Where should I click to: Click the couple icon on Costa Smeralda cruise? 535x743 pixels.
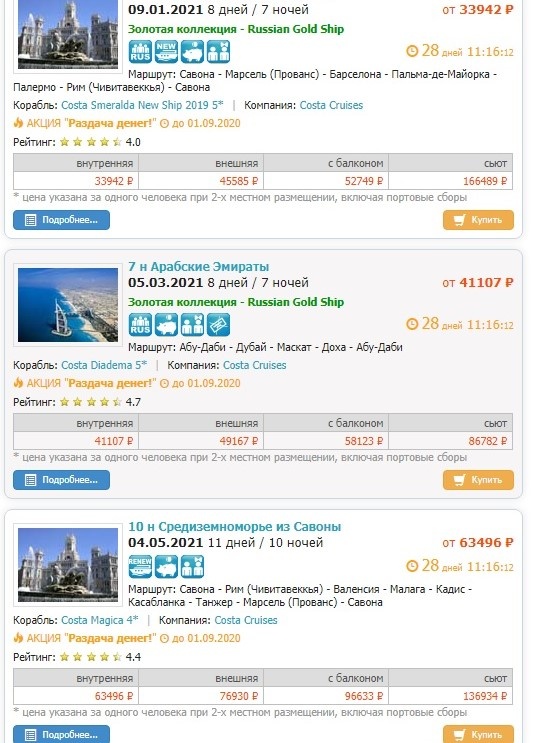tap(218, 52)
